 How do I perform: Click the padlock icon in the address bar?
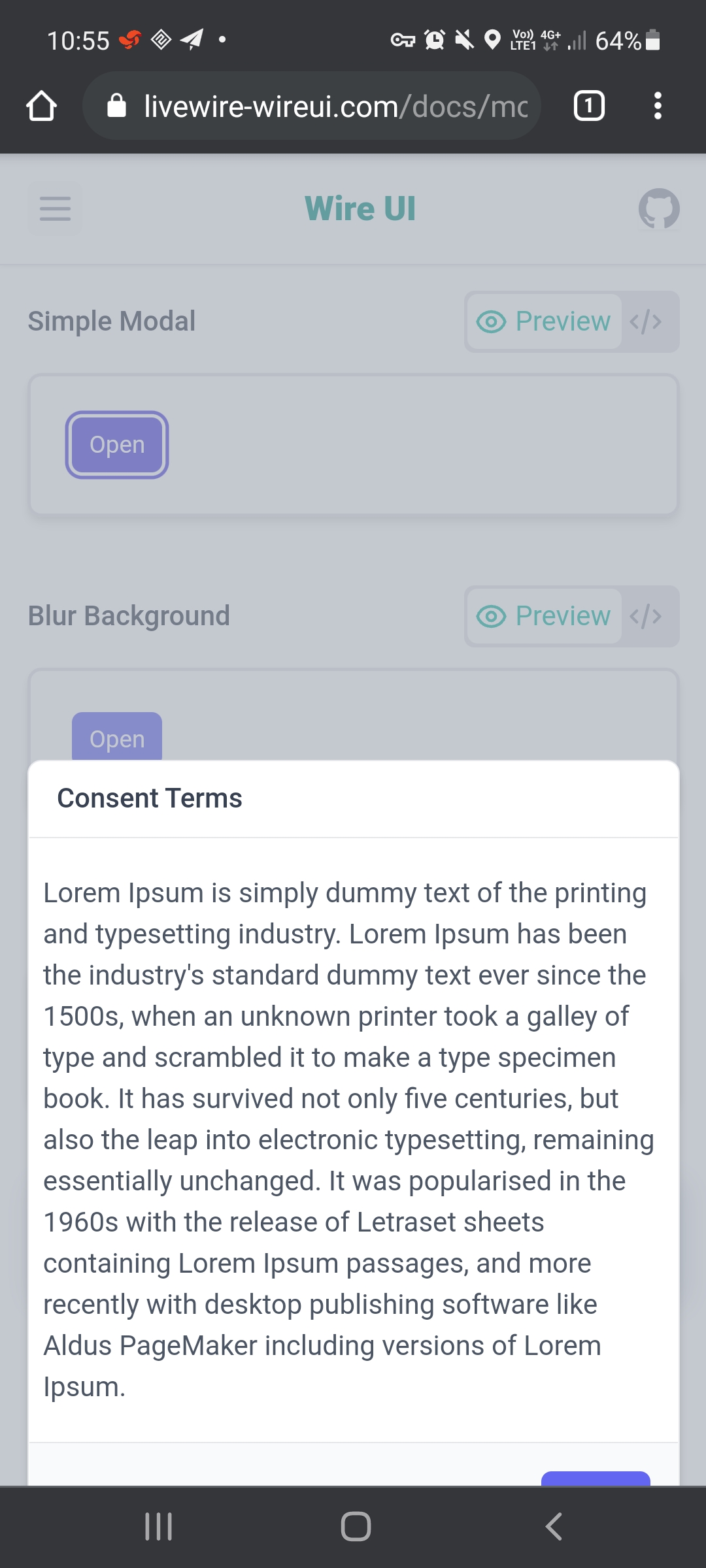pos(118,106)
